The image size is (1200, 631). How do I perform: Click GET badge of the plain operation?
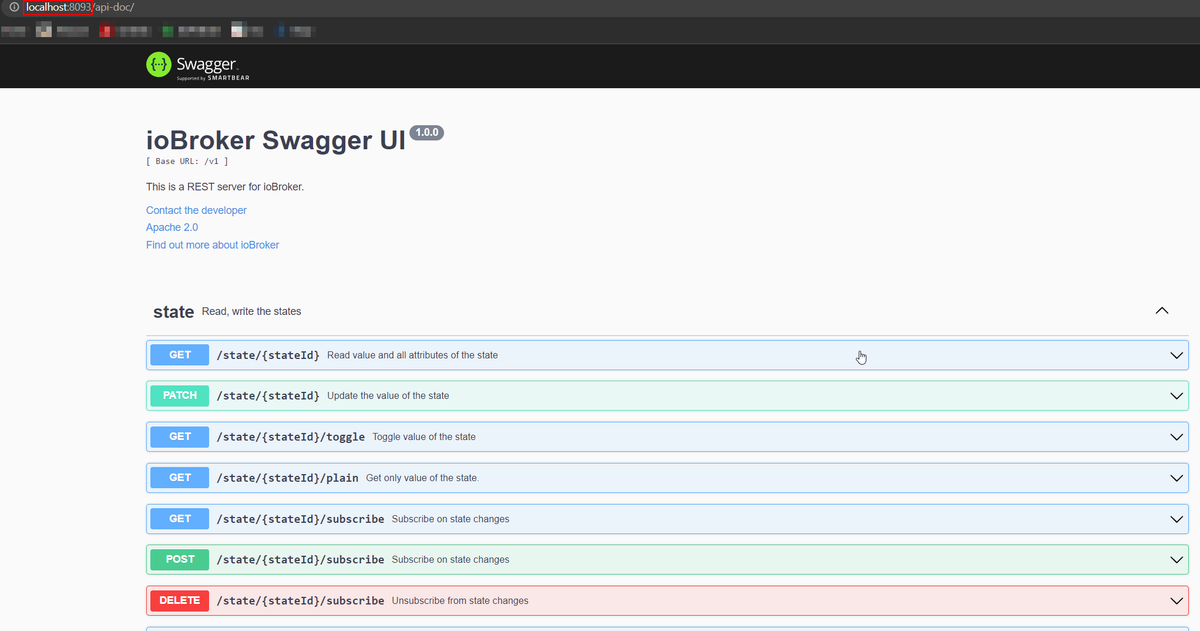click(180, 478)
